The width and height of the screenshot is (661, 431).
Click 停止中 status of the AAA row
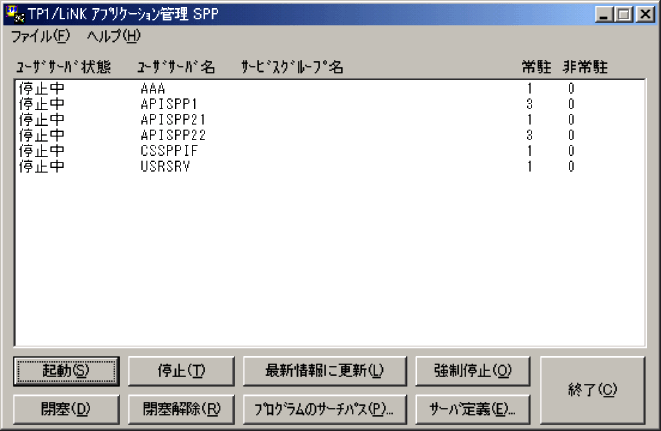pos(41,89)
